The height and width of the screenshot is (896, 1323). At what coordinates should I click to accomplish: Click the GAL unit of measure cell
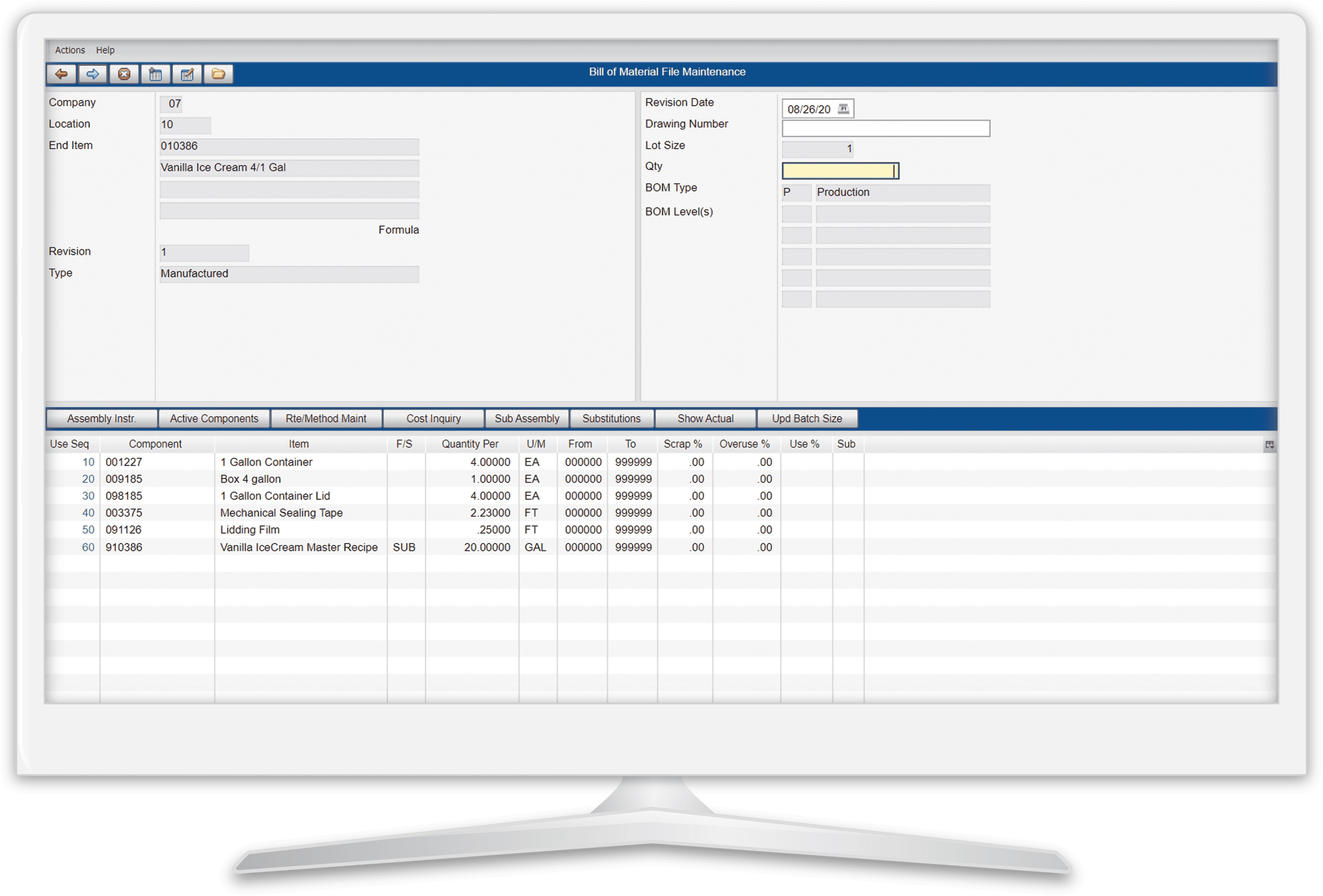[x=535, y=548]
